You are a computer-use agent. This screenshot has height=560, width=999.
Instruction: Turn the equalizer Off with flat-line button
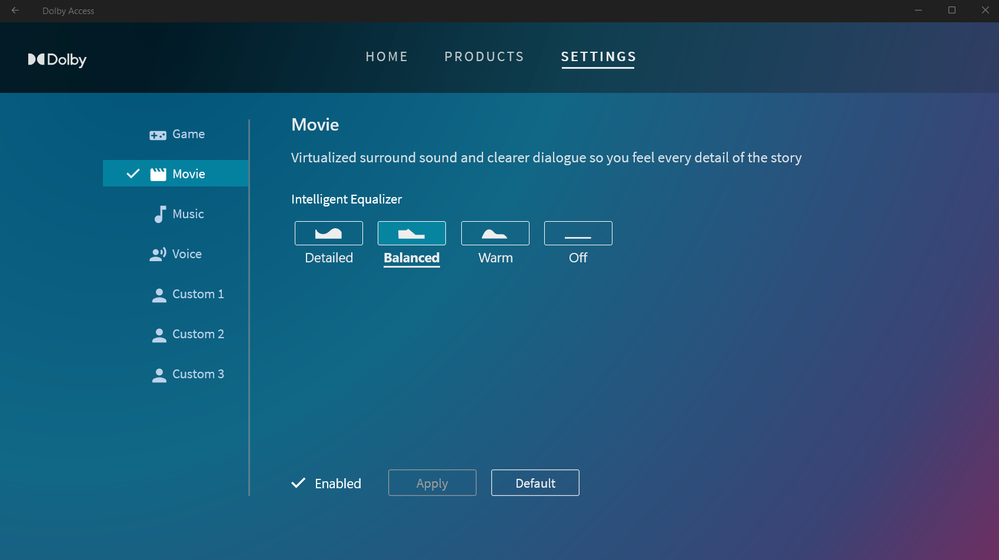(x=578, y=233)
